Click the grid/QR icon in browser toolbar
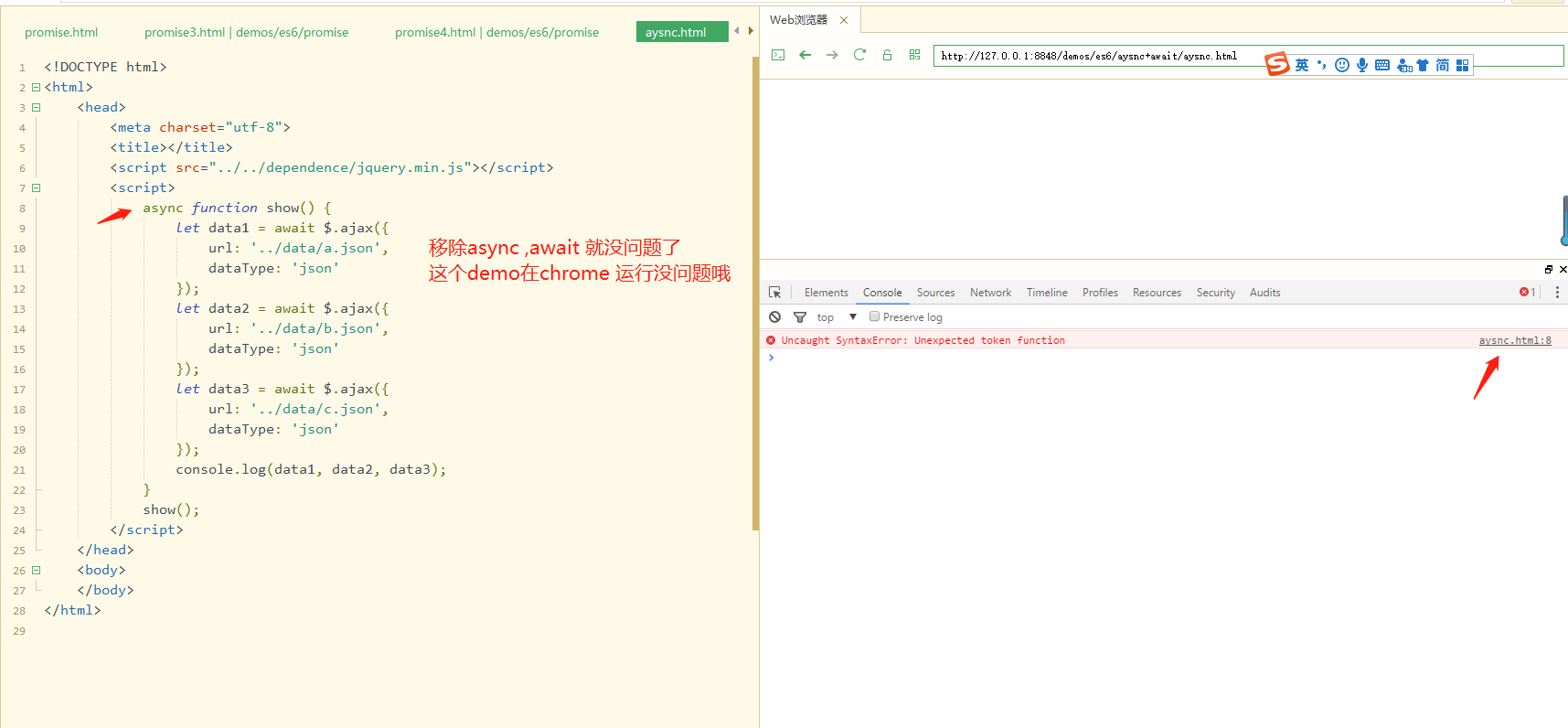1568x728 pixels. [x=914, y=55]
